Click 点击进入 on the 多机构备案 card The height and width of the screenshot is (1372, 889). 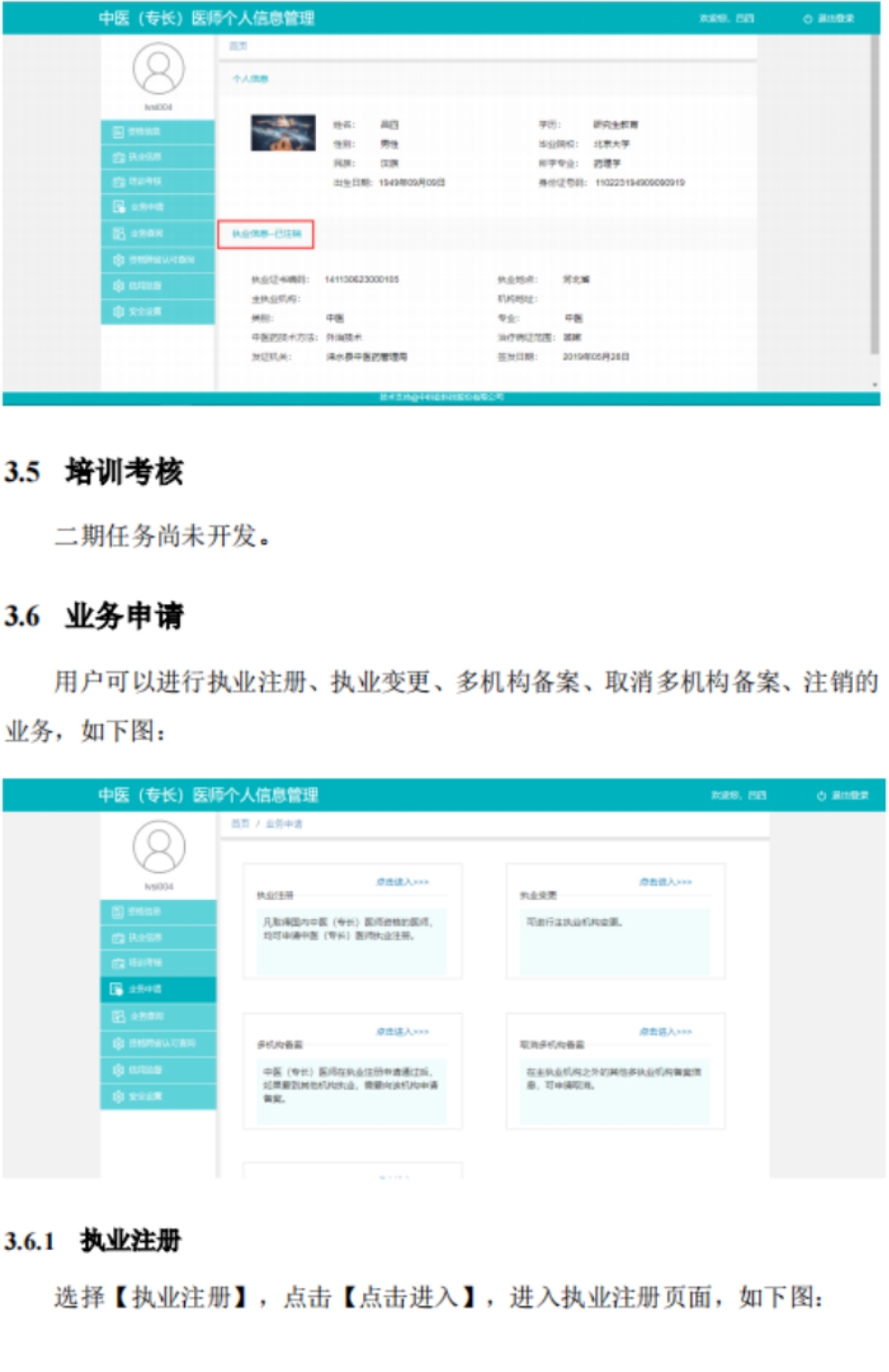[403, 1032]
